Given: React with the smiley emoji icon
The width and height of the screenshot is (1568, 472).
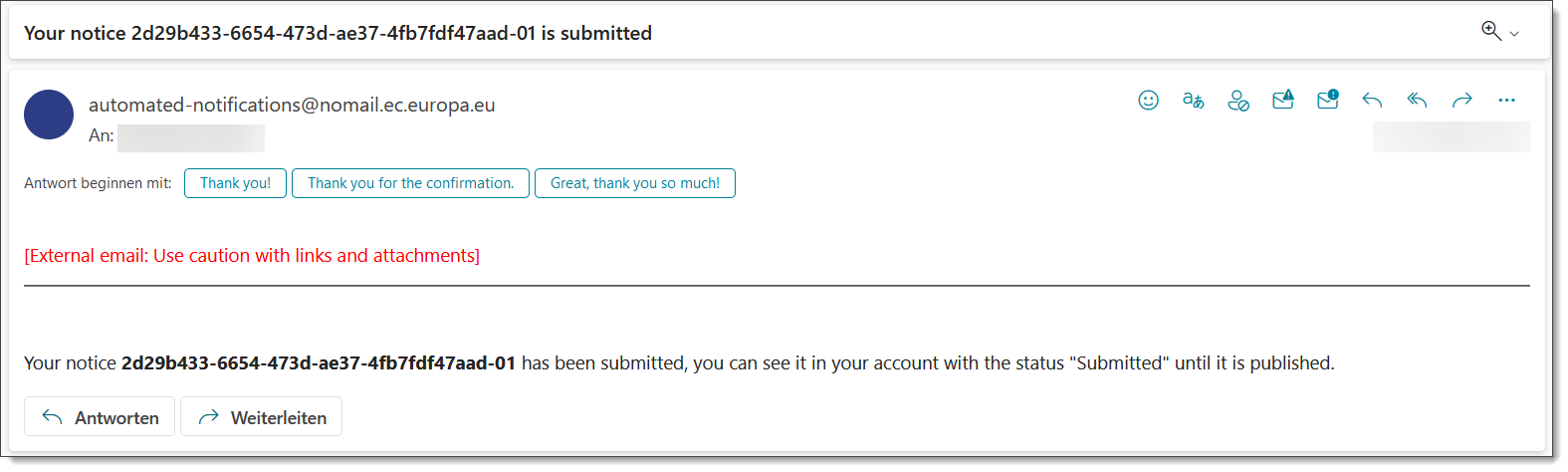Looking at the screenshot, I should (x=1148, y=100).
